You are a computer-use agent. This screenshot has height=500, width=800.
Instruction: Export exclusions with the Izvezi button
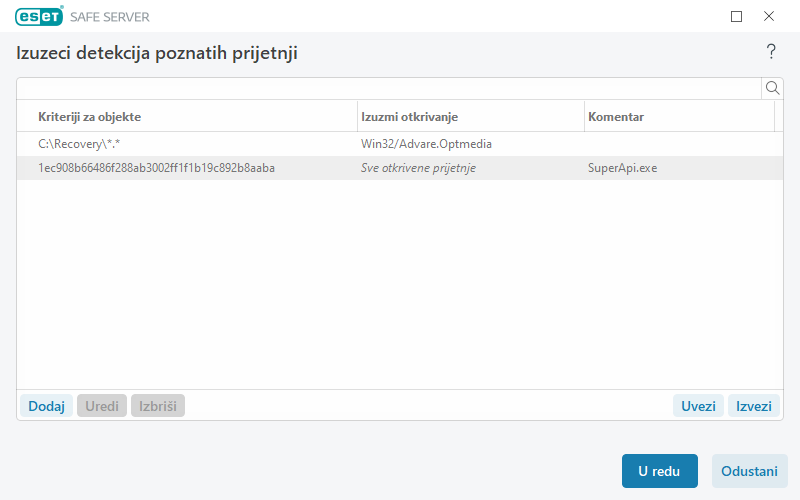pos(754,406)
